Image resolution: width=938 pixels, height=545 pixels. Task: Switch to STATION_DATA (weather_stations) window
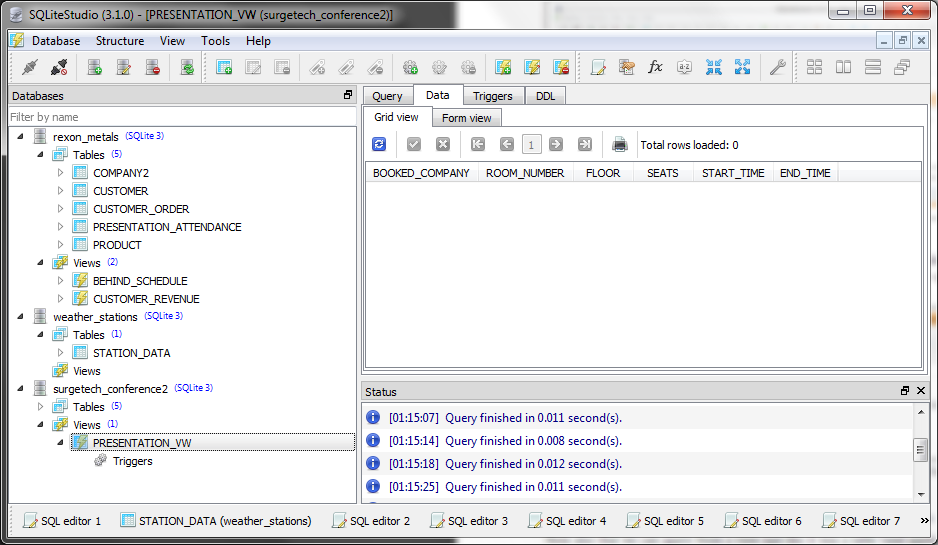coord(217,521)
